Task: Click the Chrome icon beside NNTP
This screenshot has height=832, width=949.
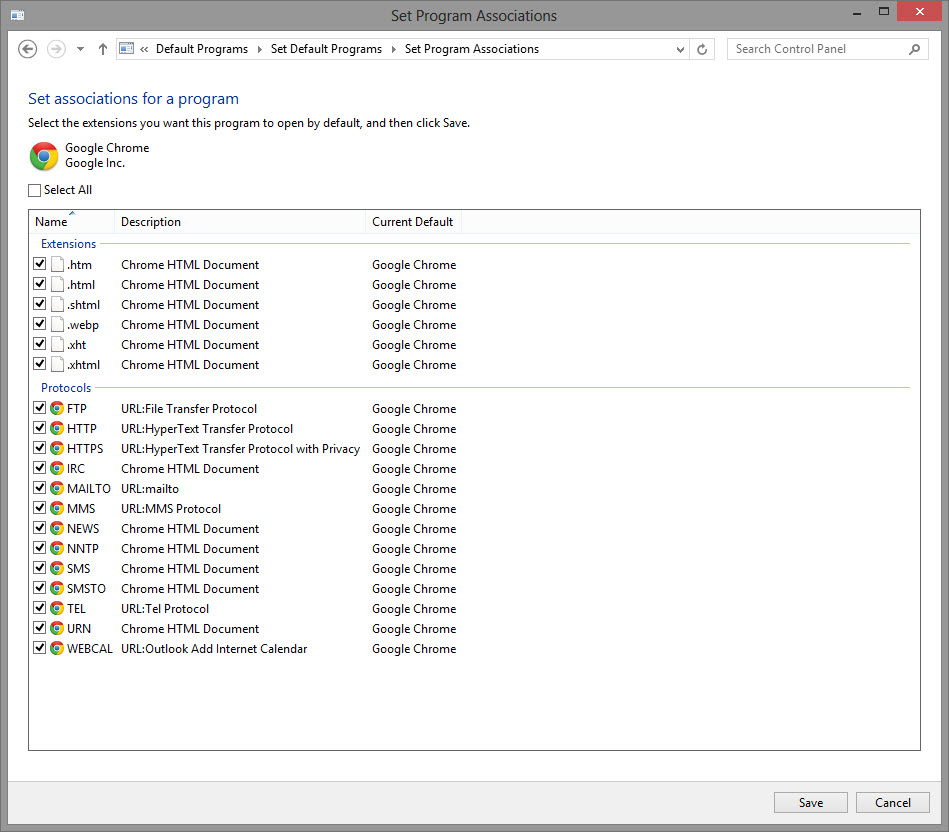Action: coord(57,548)
